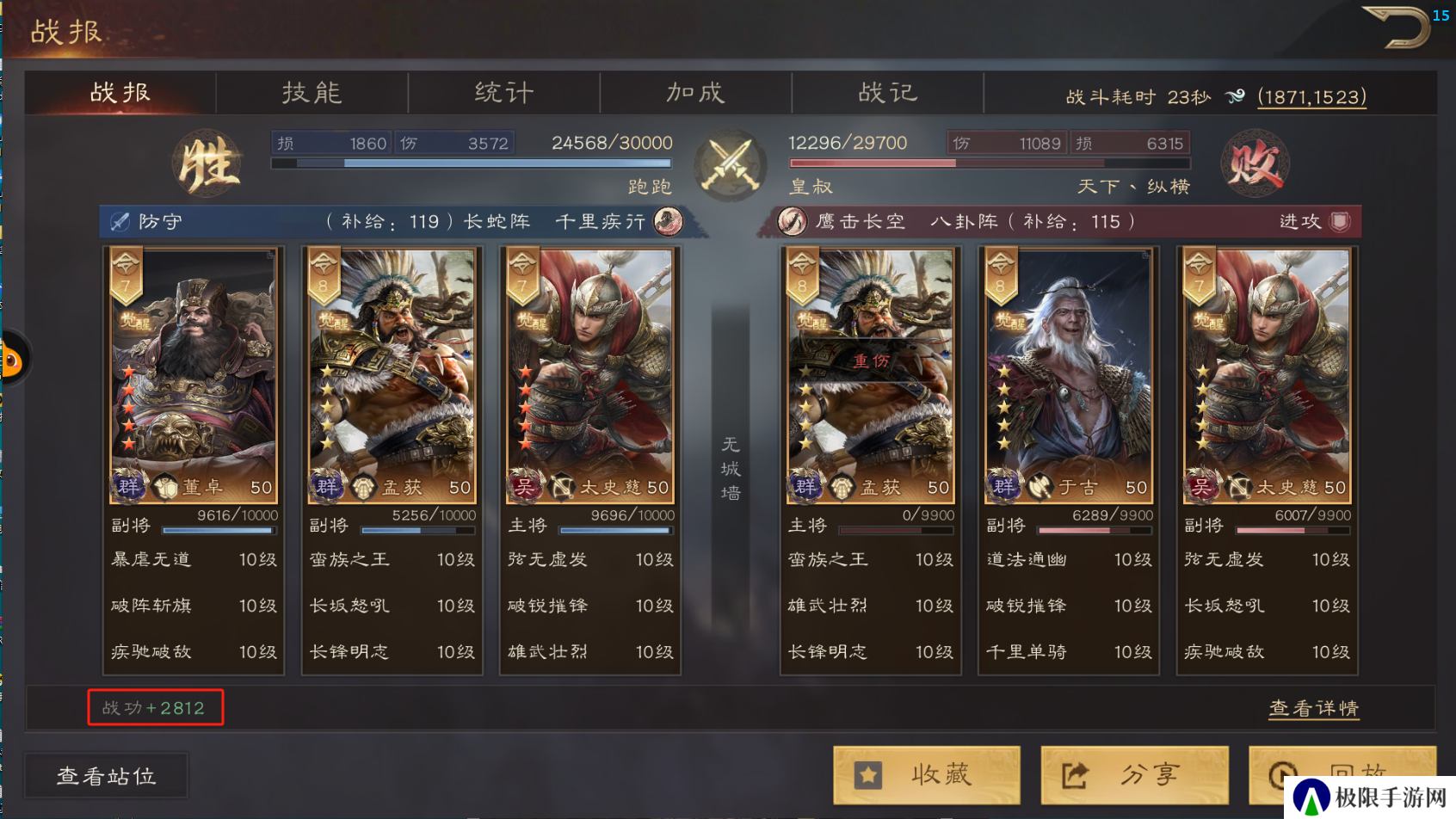Click the back arrow icon
Image resolution: width=1456 pixels, height=819 pixels.
click(x=1395, y=27)
